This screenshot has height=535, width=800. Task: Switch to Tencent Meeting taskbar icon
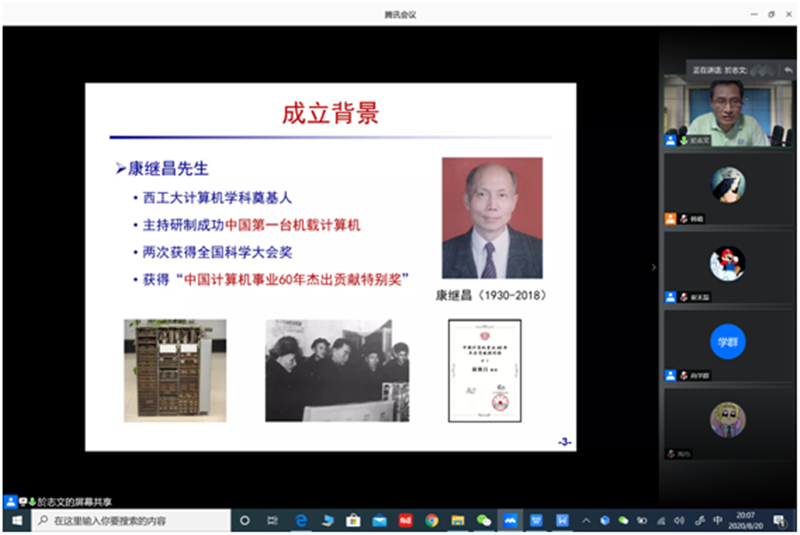tap(511, 520)
